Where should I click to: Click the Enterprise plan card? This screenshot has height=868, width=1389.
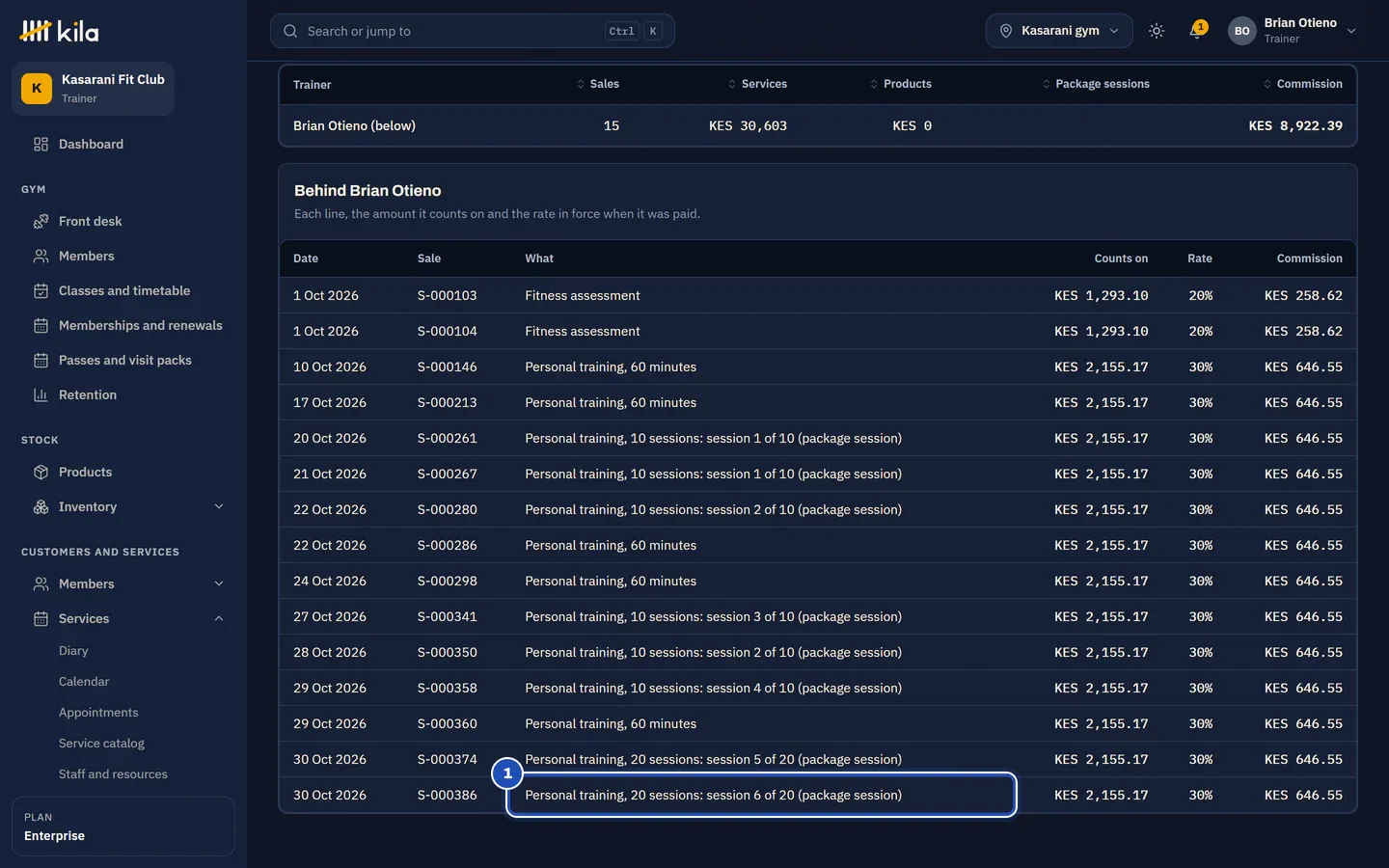123,827
